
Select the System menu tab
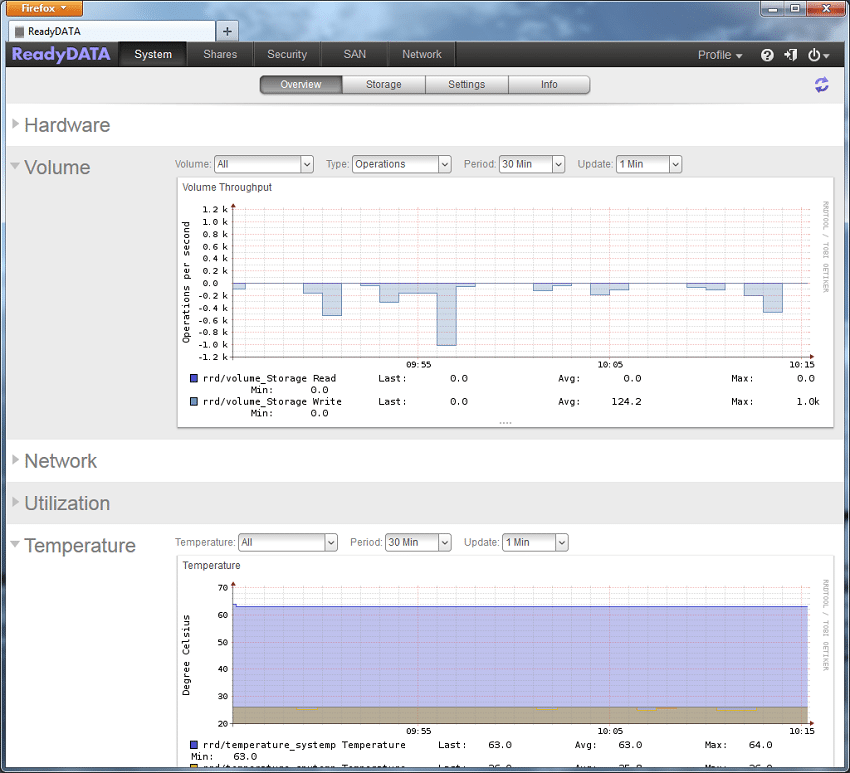(153, 54)
